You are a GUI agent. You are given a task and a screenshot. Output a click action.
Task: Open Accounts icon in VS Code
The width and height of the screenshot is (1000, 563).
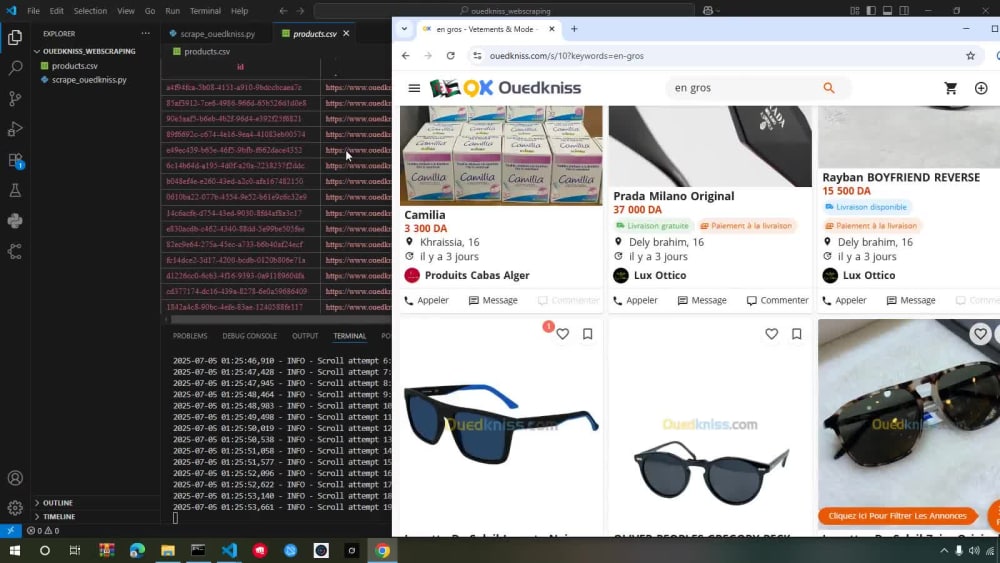(15, 478)
